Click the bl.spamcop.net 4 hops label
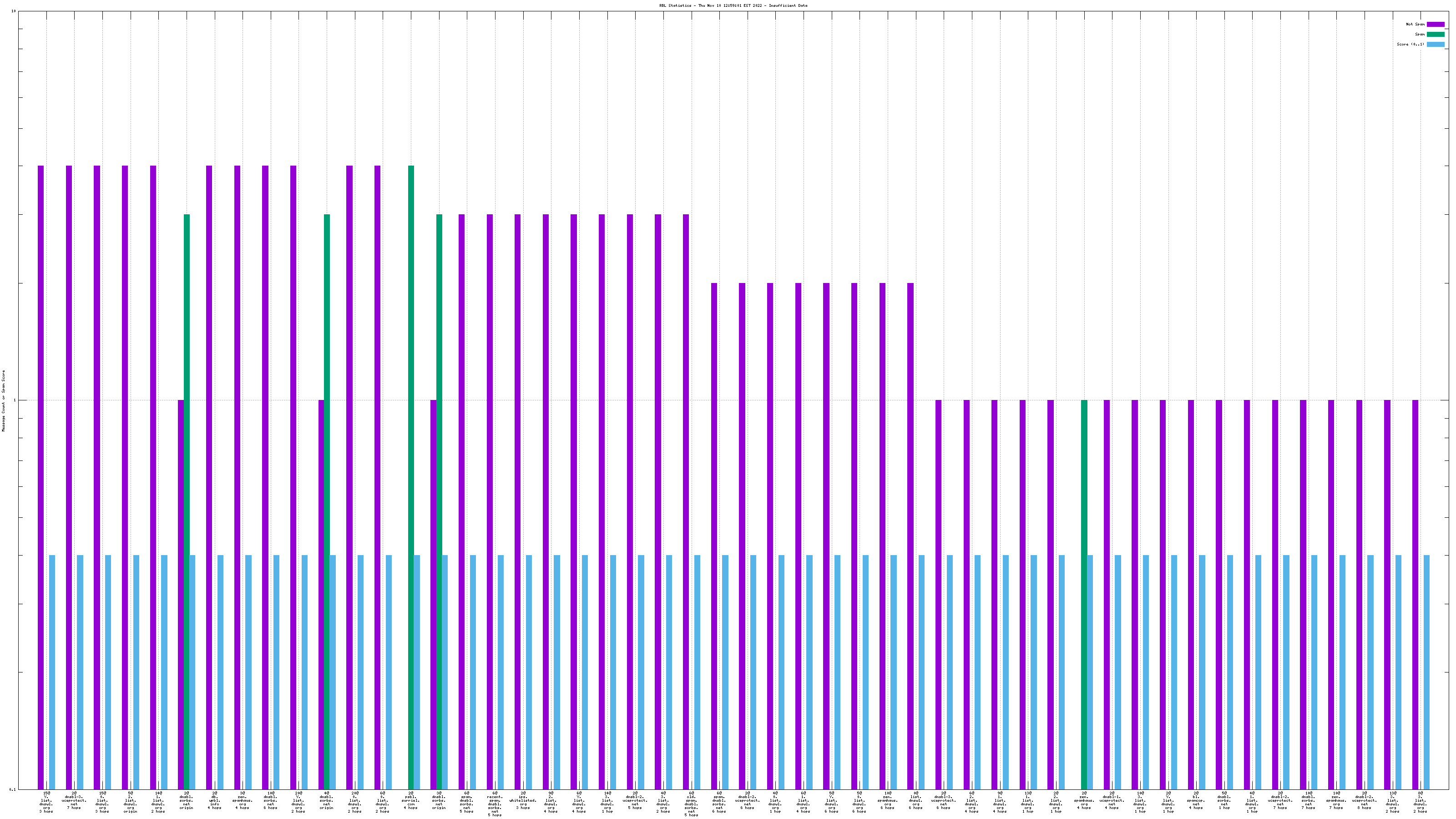1456x819 pixels. [x=1195, y=800]
